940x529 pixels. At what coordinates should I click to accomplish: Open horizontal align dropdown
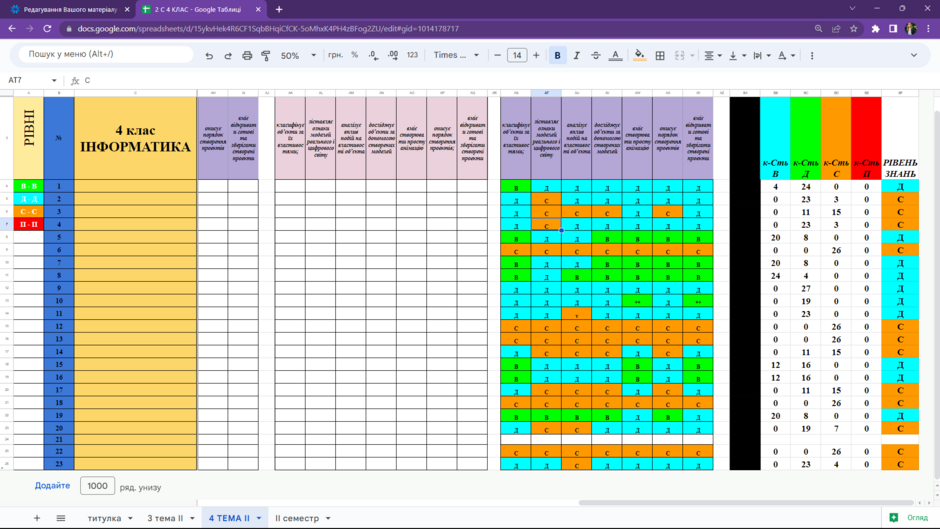tap(713, 55)
